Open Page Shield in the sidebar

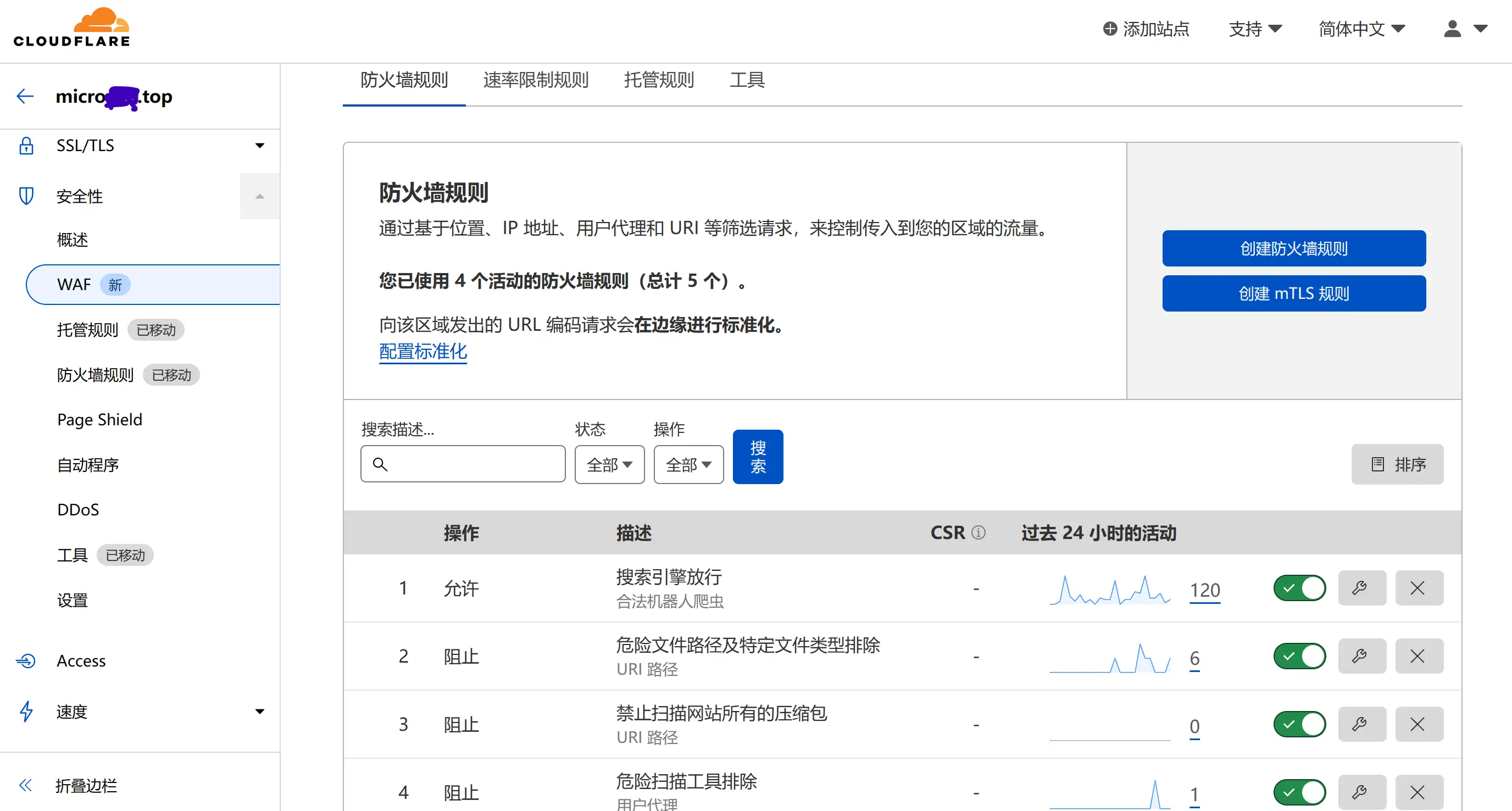tap(100, 420)
